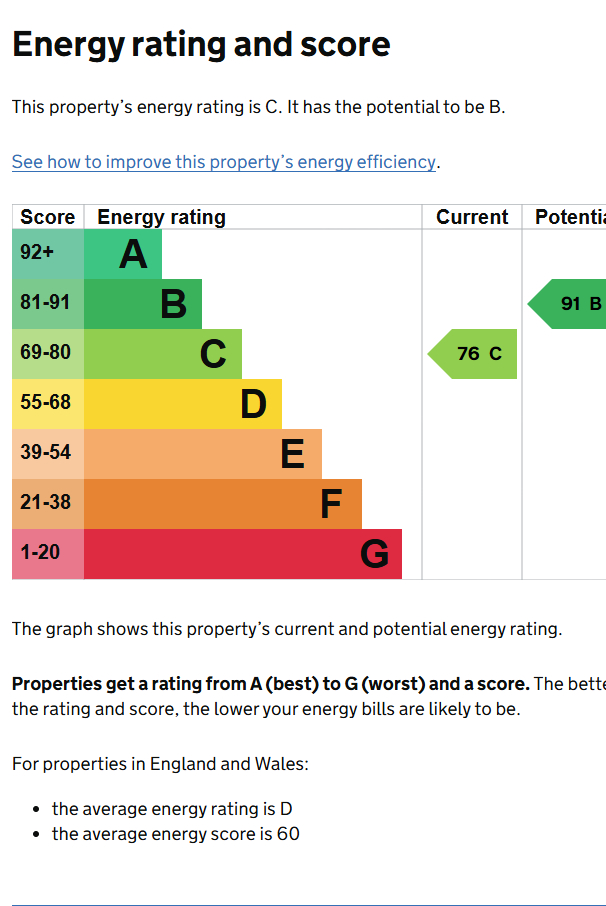This screenshot has width=606, height=906.
Task: Open the improve energy efficiency link
Action: [225, 162]
